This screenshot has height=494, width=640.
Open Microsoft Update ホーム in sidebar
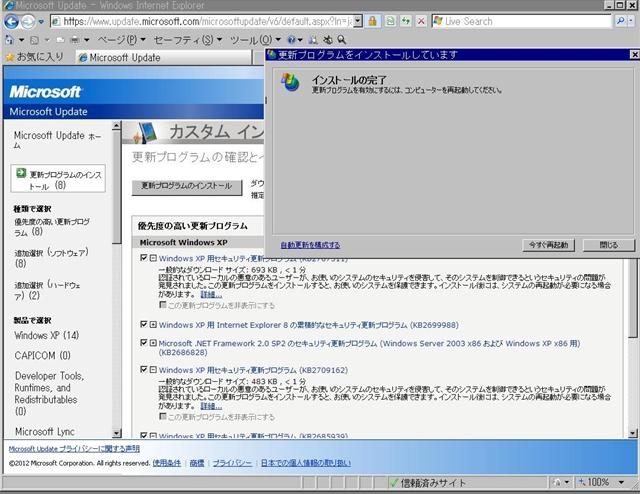tap(57, 139)
